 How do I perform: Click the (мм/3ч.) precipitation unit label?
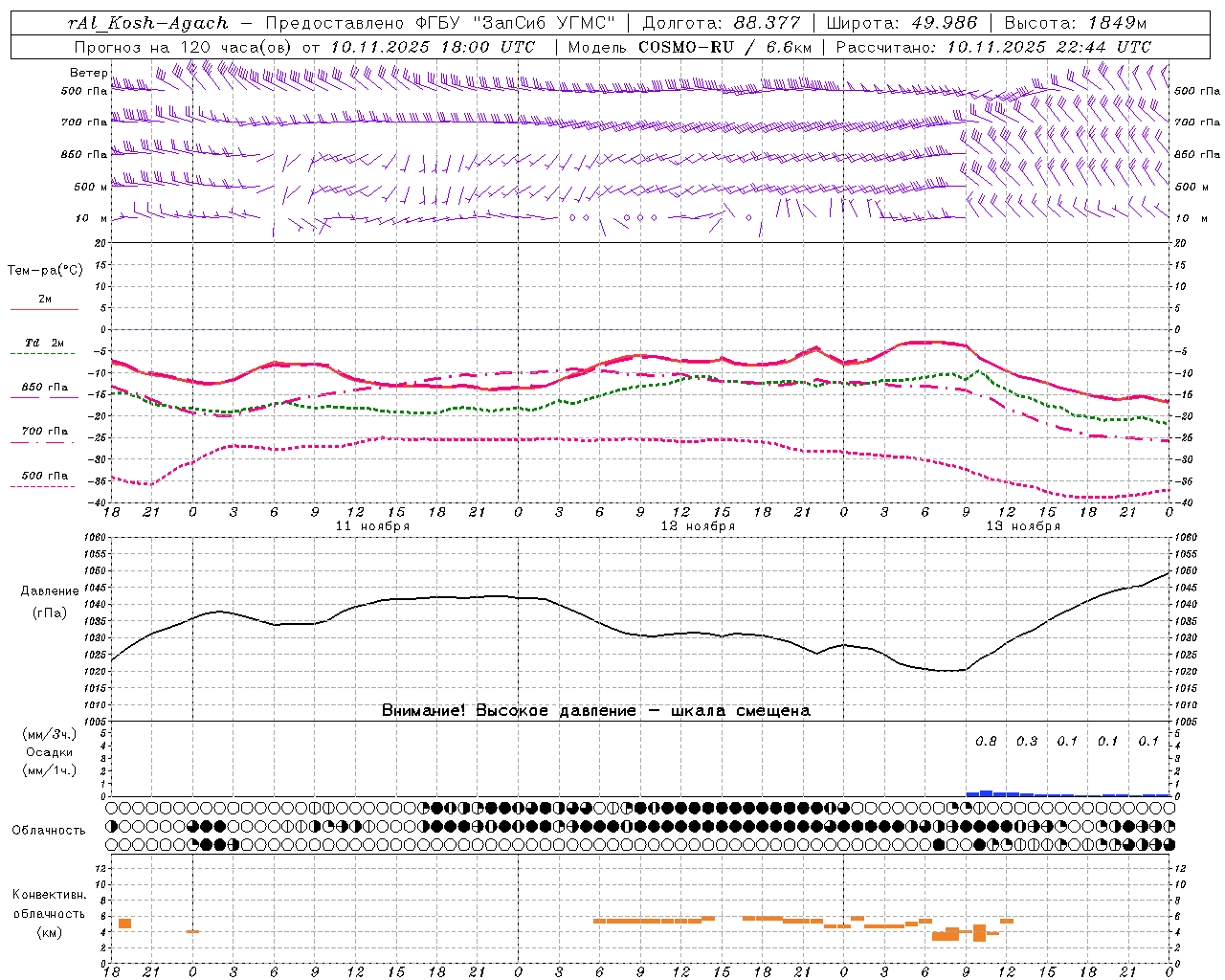point(49,734)
